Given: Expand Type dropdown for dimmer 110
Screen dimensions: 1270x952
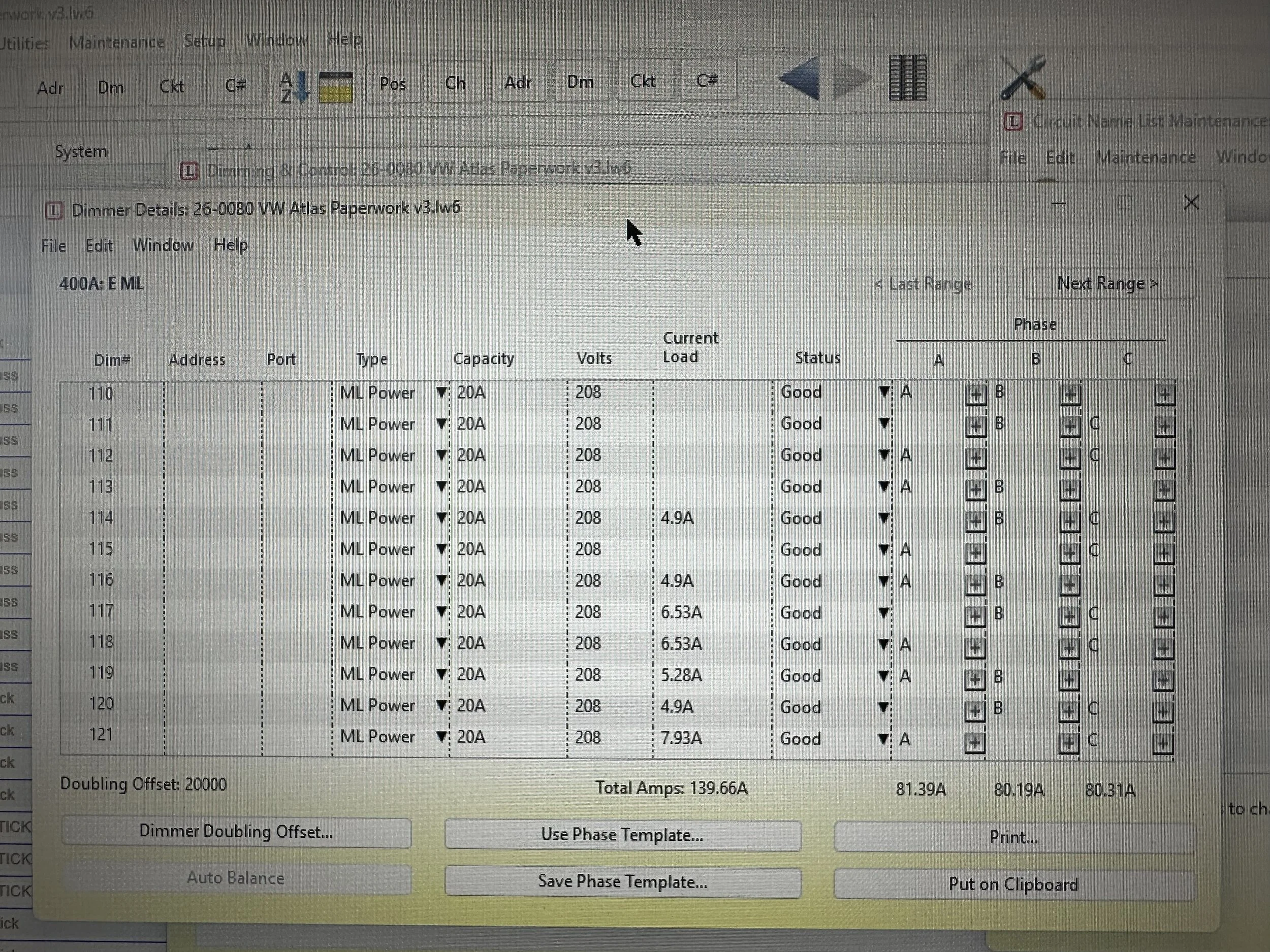Looking at the screenshot, I should coord(441,392).
